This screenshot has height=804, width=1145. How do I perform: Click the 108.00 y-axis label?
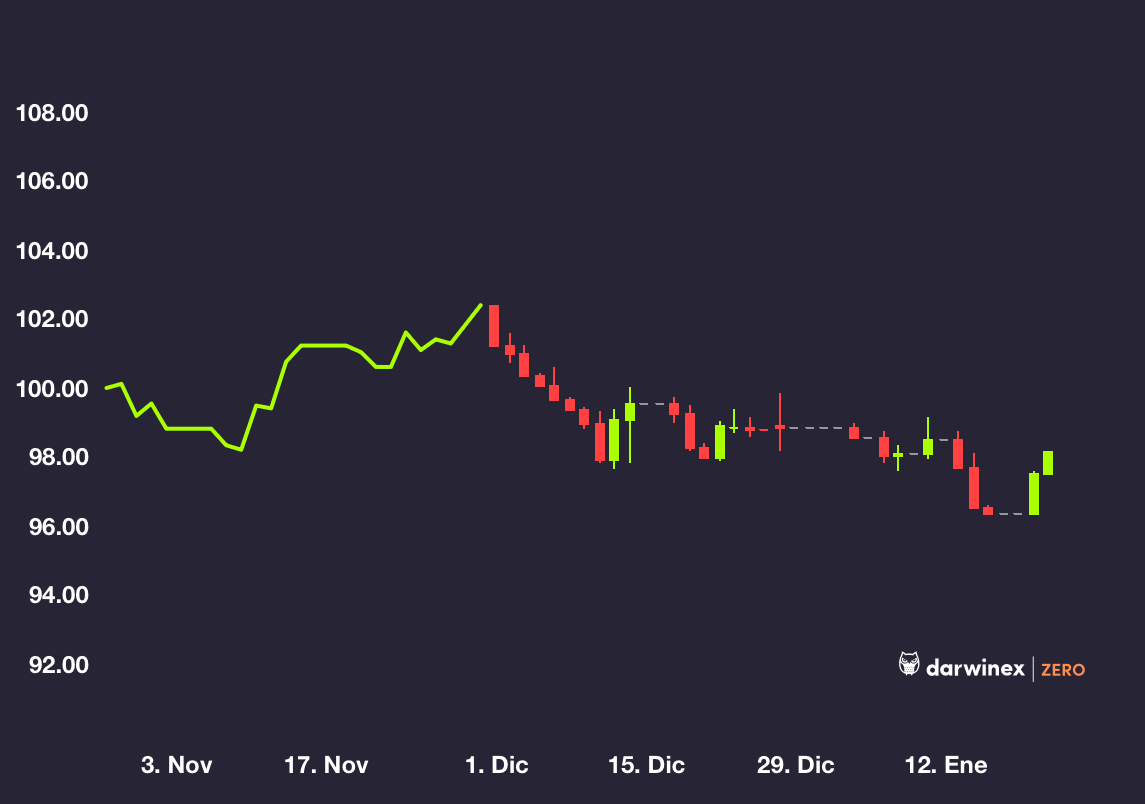pos(52,113)
